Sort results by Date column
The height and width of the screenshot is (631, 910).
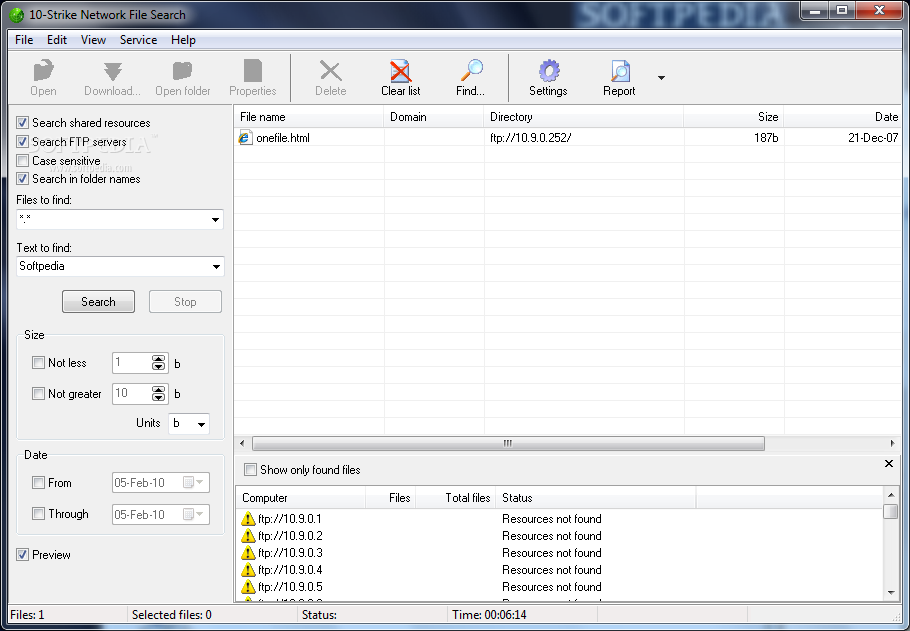843,117
